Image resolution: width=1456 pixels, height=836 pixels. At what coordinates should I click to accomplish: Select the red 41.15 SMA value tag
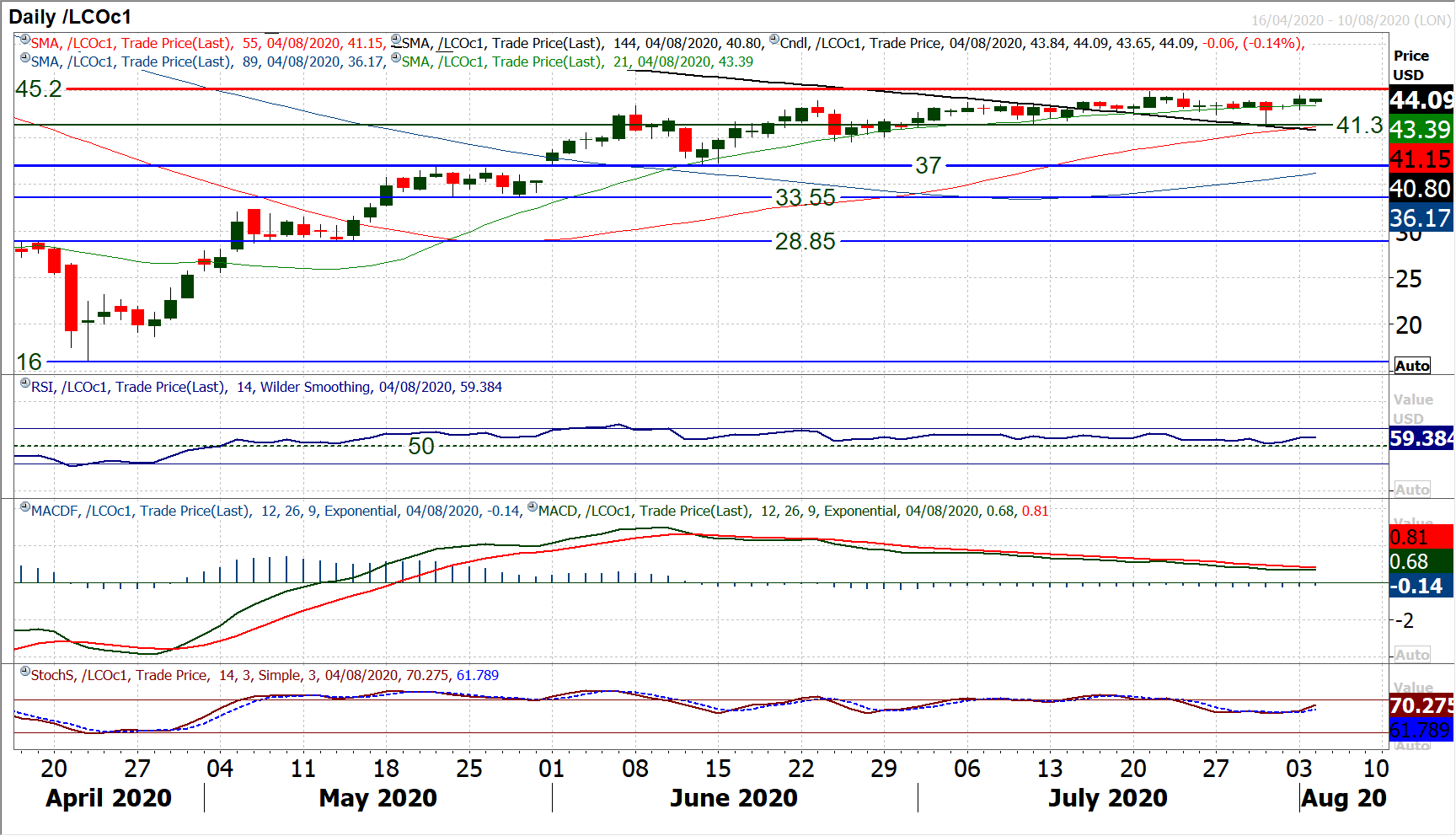(1421, 159)
